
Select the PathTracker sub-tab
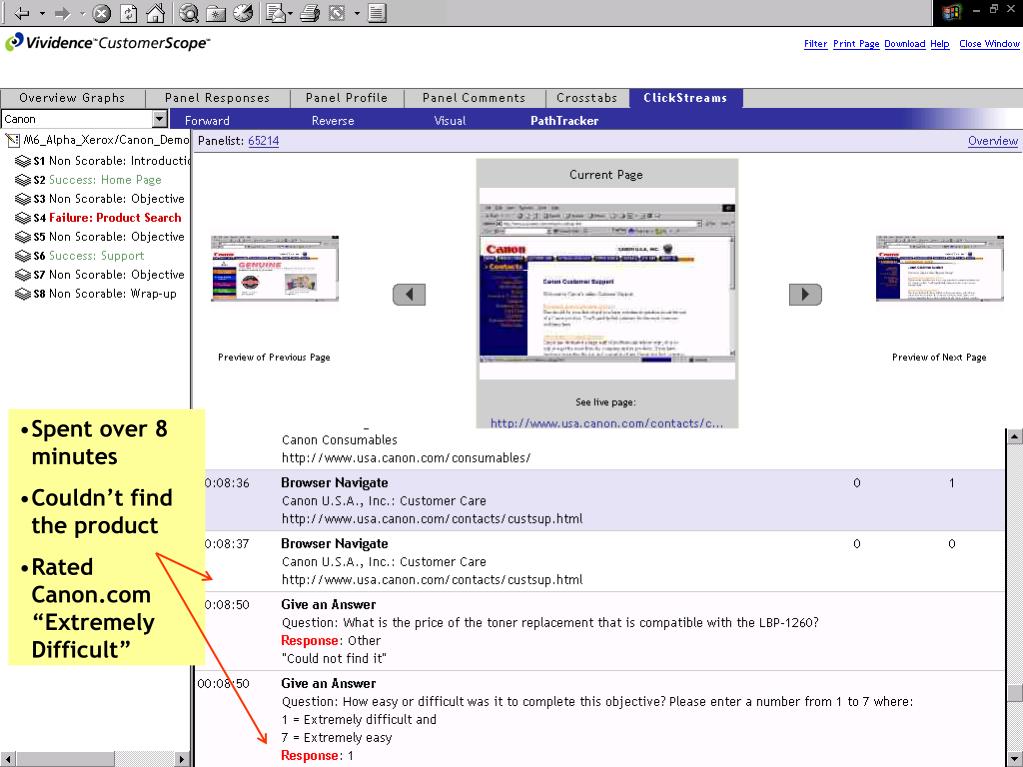564,121
